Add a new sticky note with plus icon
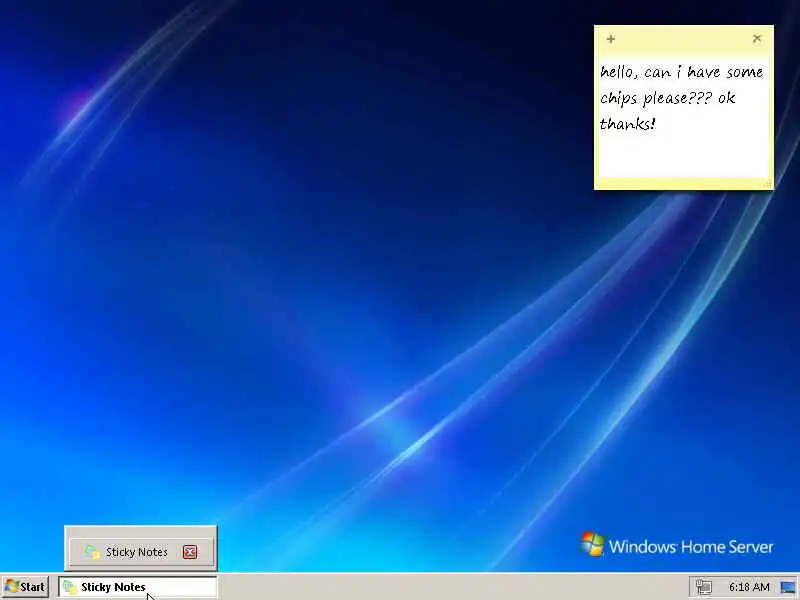Screen dimensions: 800x600 point(611,39)
